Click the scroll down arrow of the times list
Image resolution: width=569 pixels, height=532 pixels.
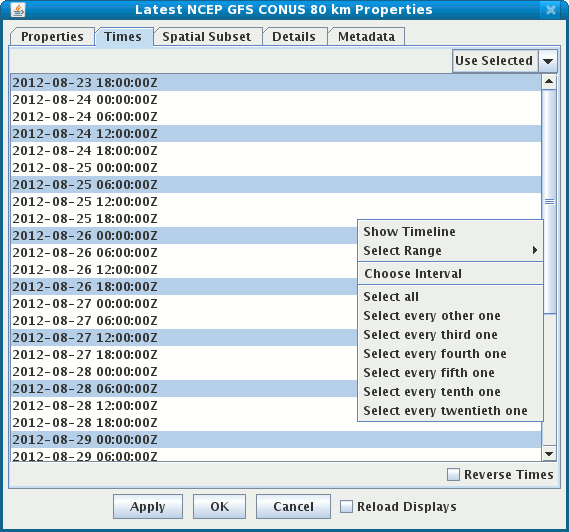tap(549, 454)
